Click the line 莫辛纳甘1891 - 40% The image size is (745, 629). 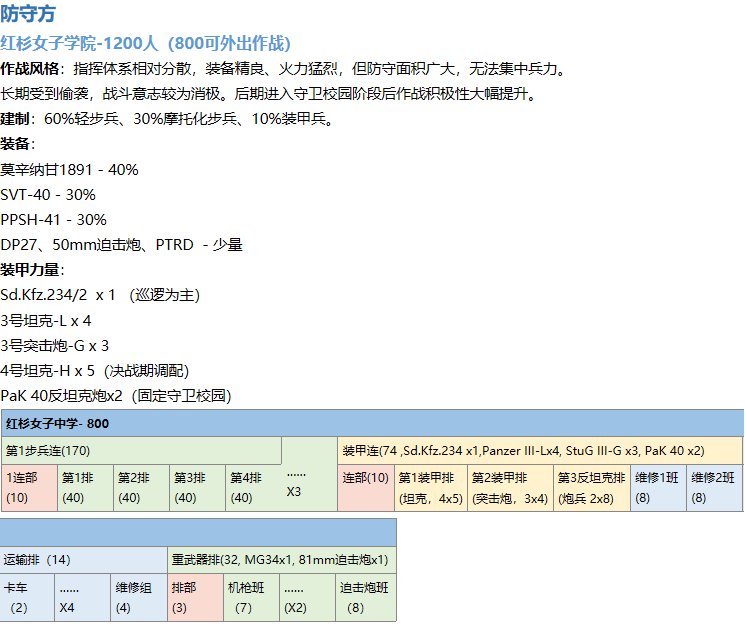tap(69, 170)
